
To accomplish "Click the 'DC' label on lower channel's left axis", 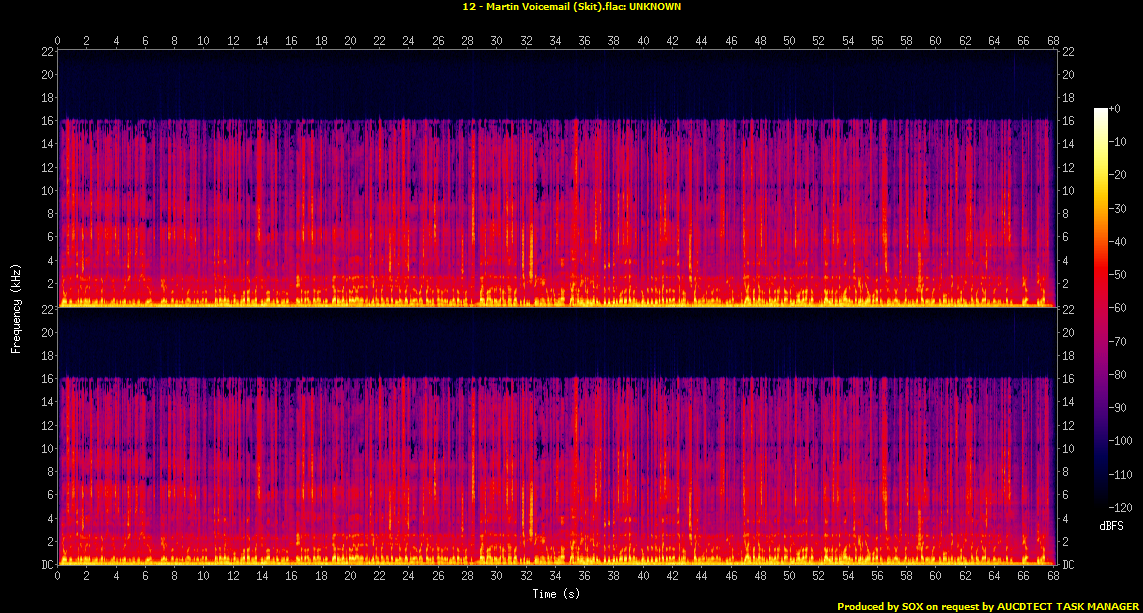I will point(46,565).
